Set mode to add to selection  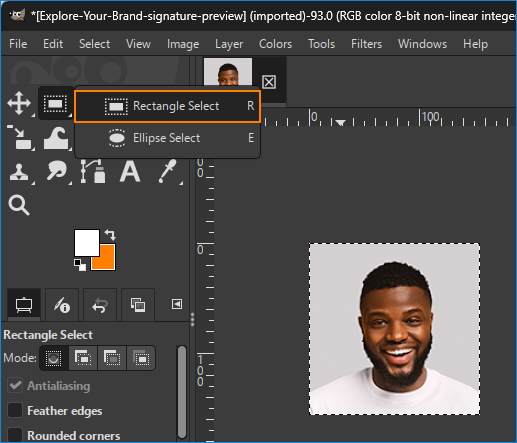tap(83, 358)
